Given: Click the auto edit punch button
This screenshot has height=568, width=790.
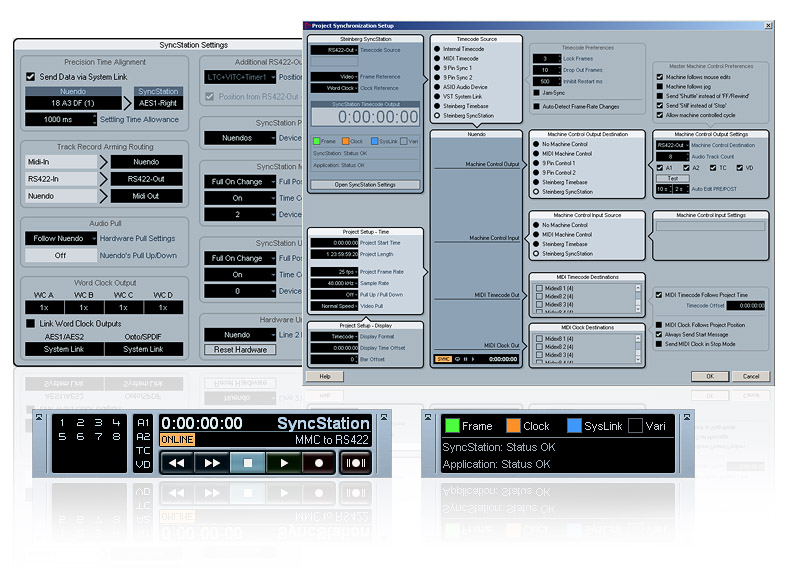Looking at the screenshot, I should [x=356, y=463].
